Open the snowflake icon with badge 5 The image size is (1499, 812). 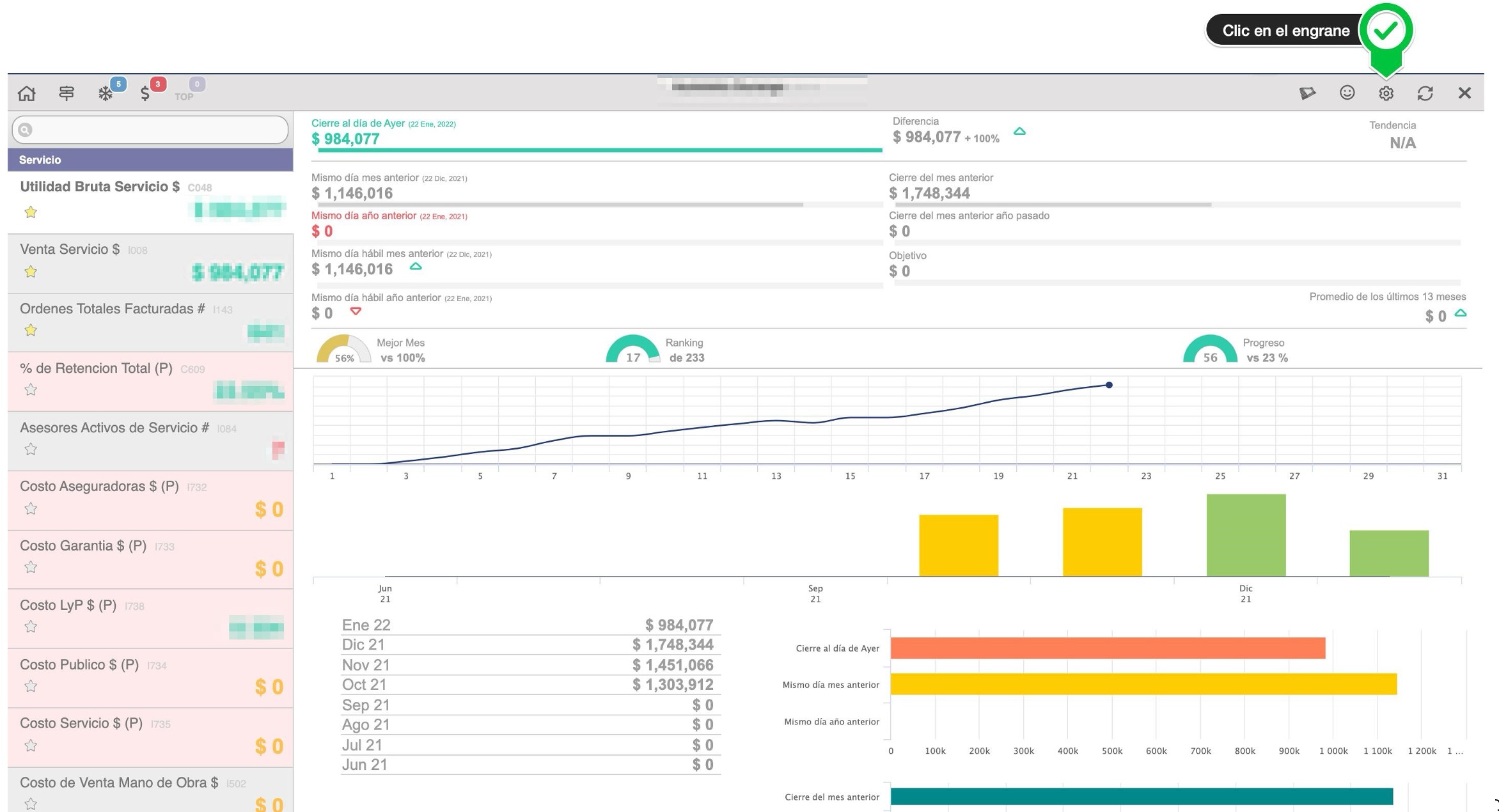tap(106, 93)
